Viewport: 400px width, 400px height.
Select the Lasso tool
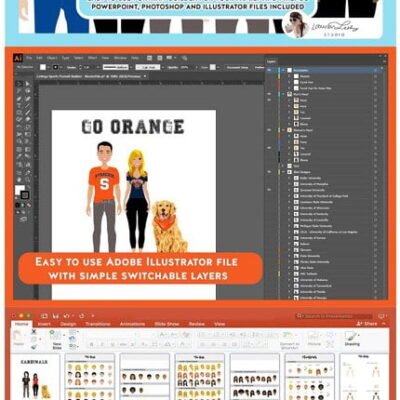(27, 91)
